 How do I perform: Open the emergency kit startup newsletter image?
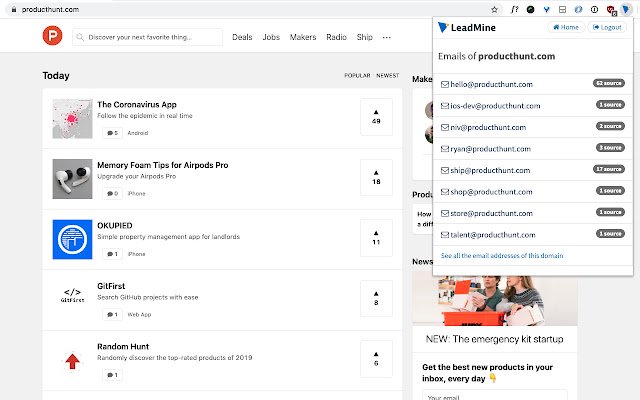495,299
